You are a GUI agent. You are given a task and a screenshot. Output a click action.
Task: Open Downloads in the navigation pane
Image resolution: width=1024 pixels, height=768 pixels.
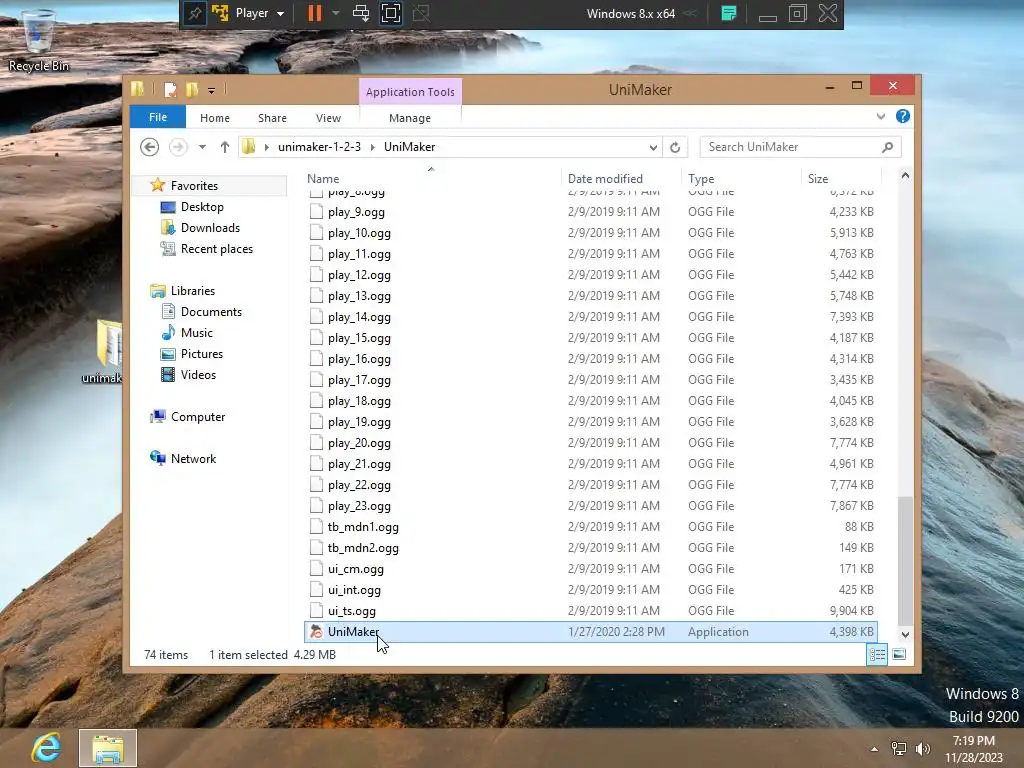[x=210, y=228]
